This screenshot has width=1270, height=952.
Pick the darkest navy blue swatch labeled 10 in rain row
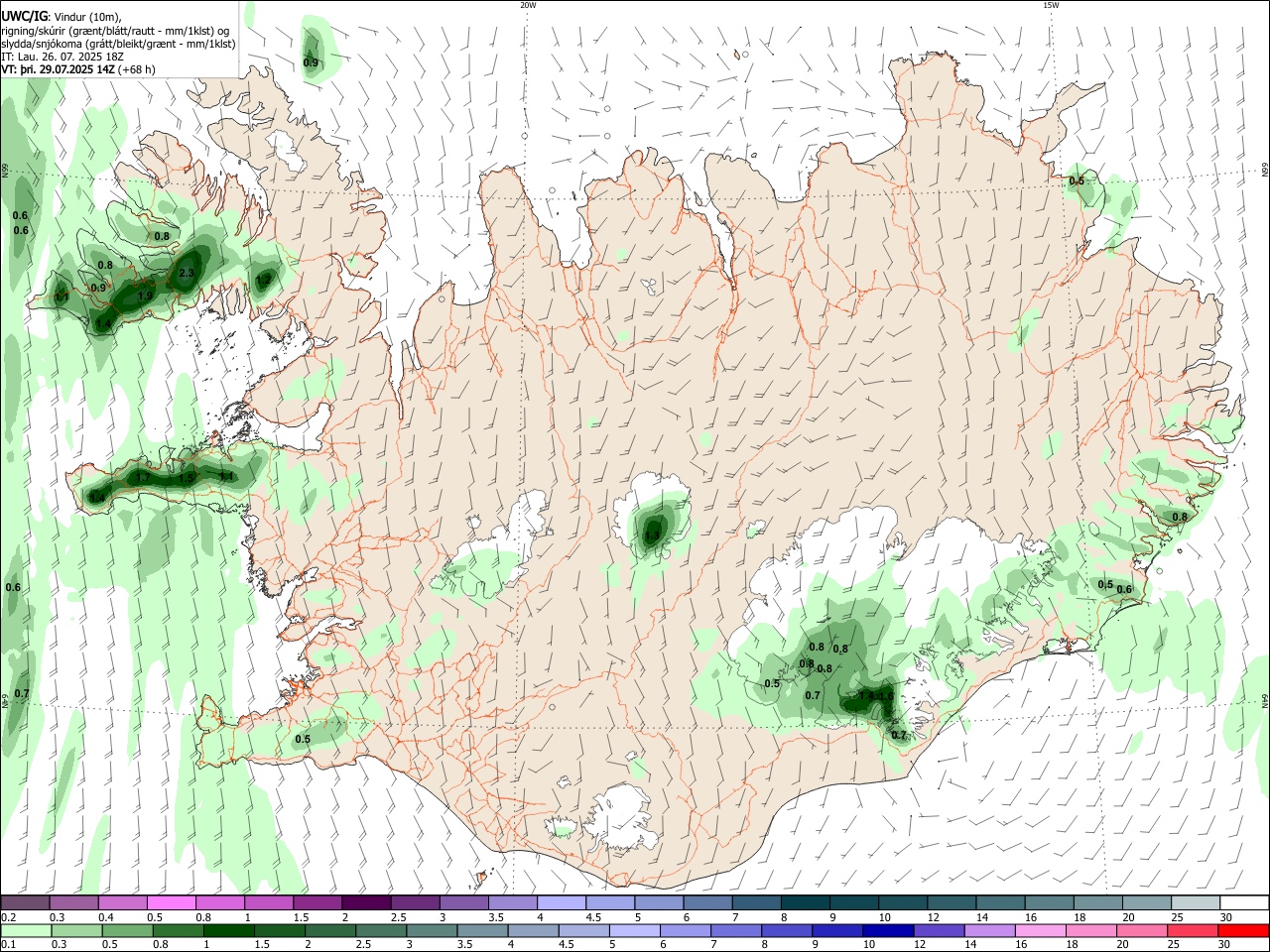tap(888, 930)
